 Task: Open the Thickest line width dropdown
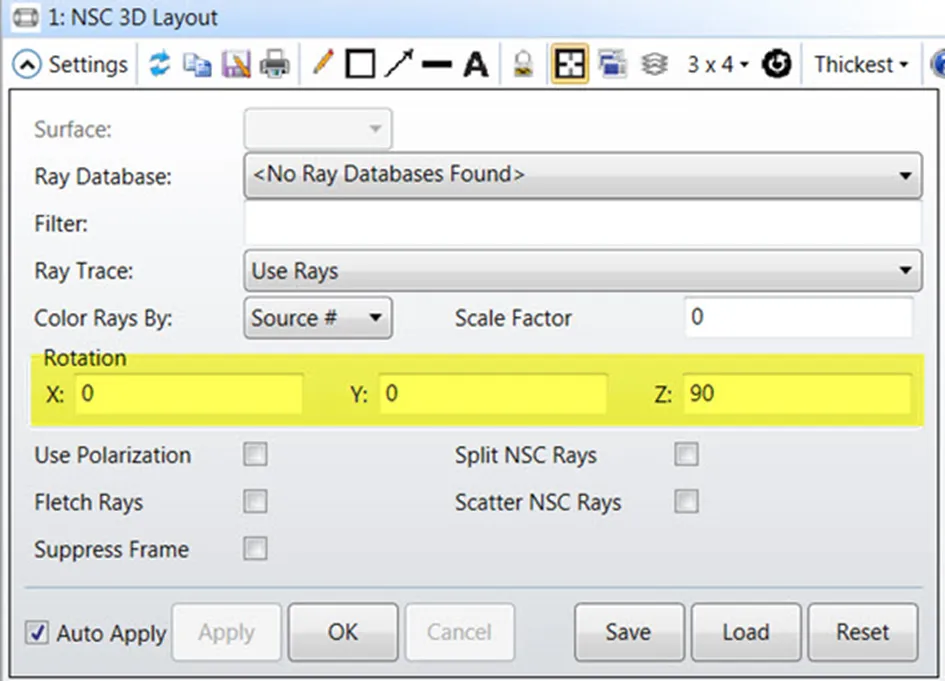pyautogui.click(x=861, y=64)
